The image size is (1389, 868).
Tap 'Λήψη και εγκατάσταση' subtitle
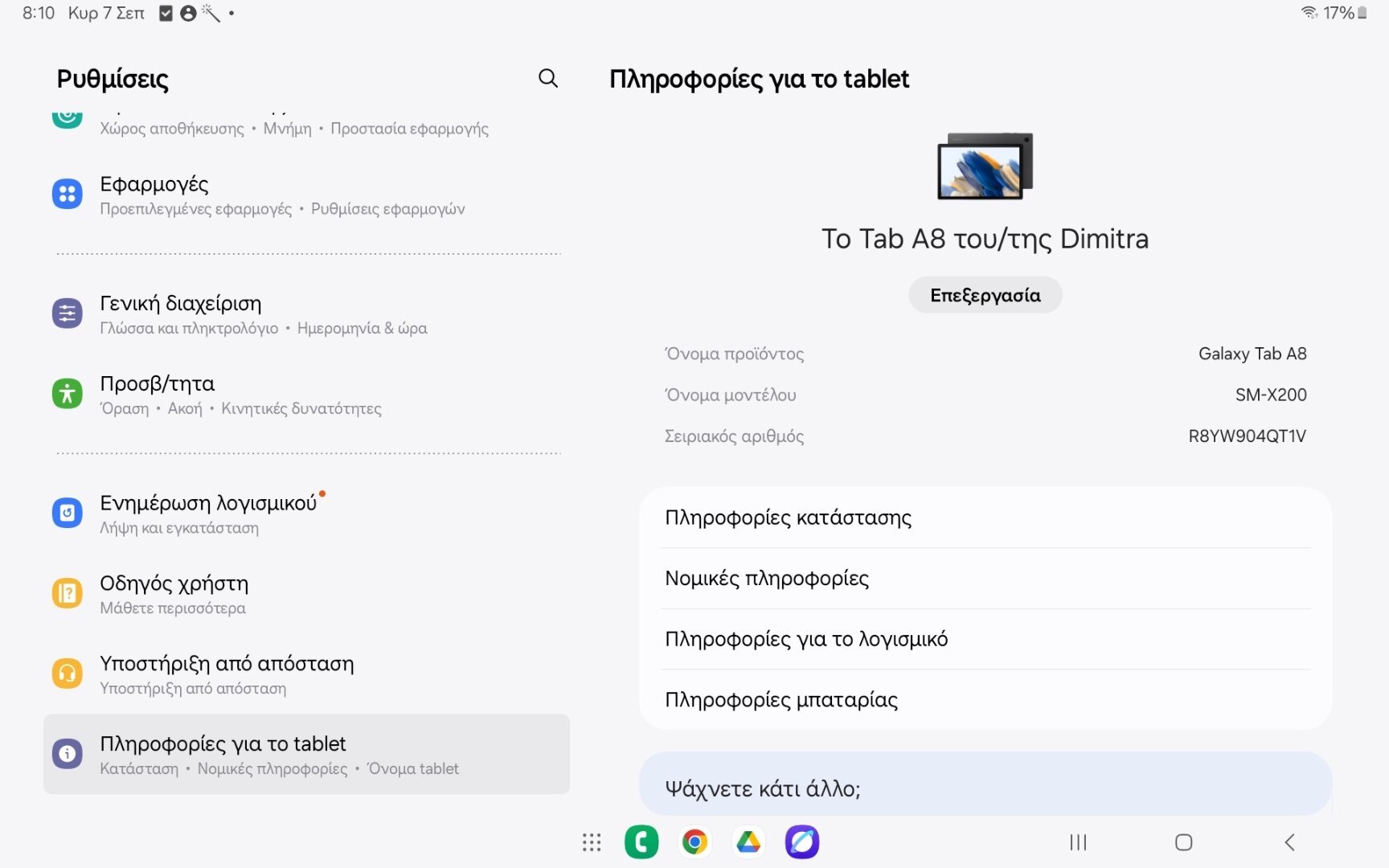point(179,528)
